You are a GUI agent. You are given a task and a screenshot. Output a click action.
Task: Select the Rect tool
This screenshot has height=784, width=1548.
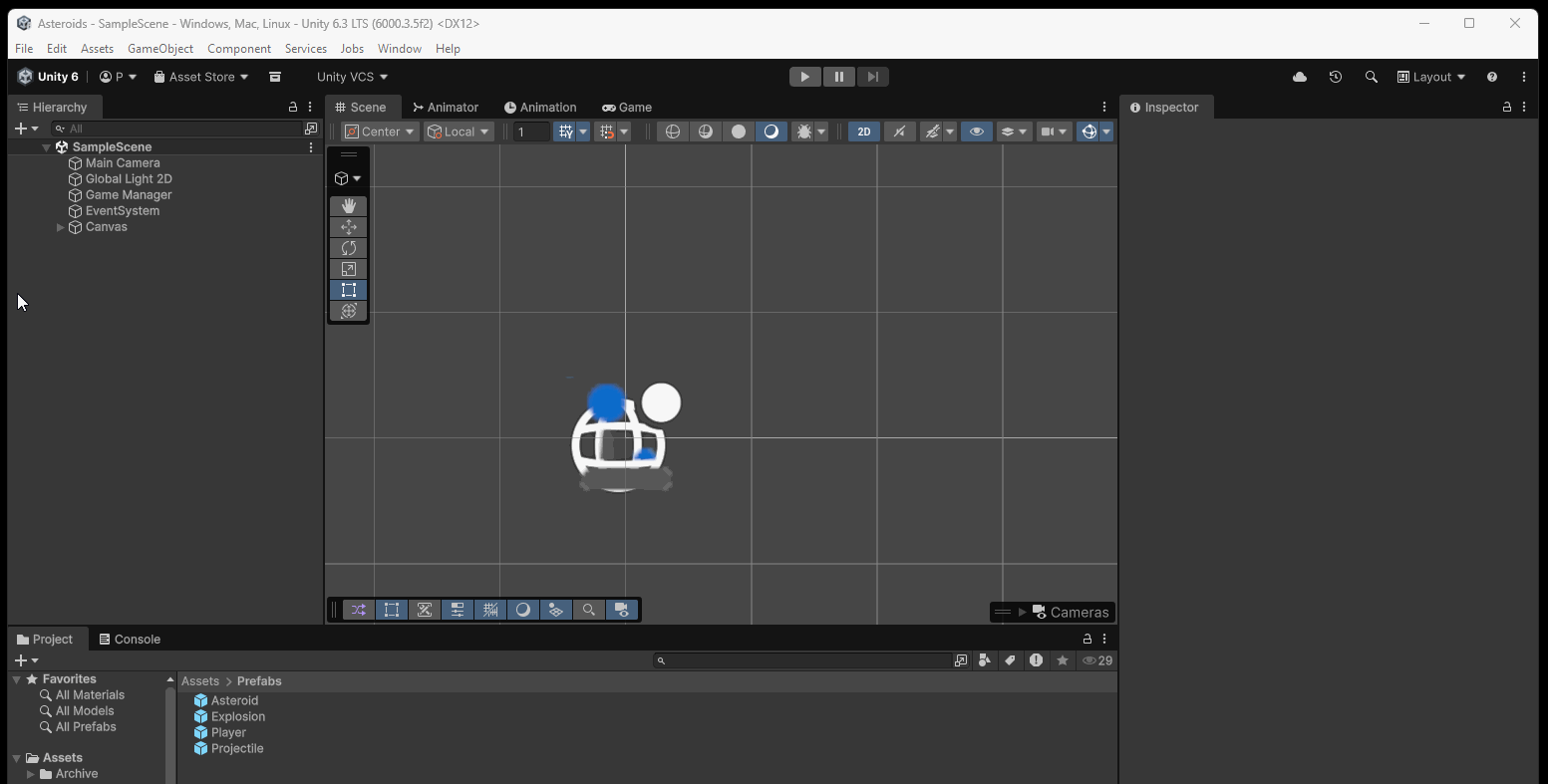pyautogui.click(x=348, y=290)
